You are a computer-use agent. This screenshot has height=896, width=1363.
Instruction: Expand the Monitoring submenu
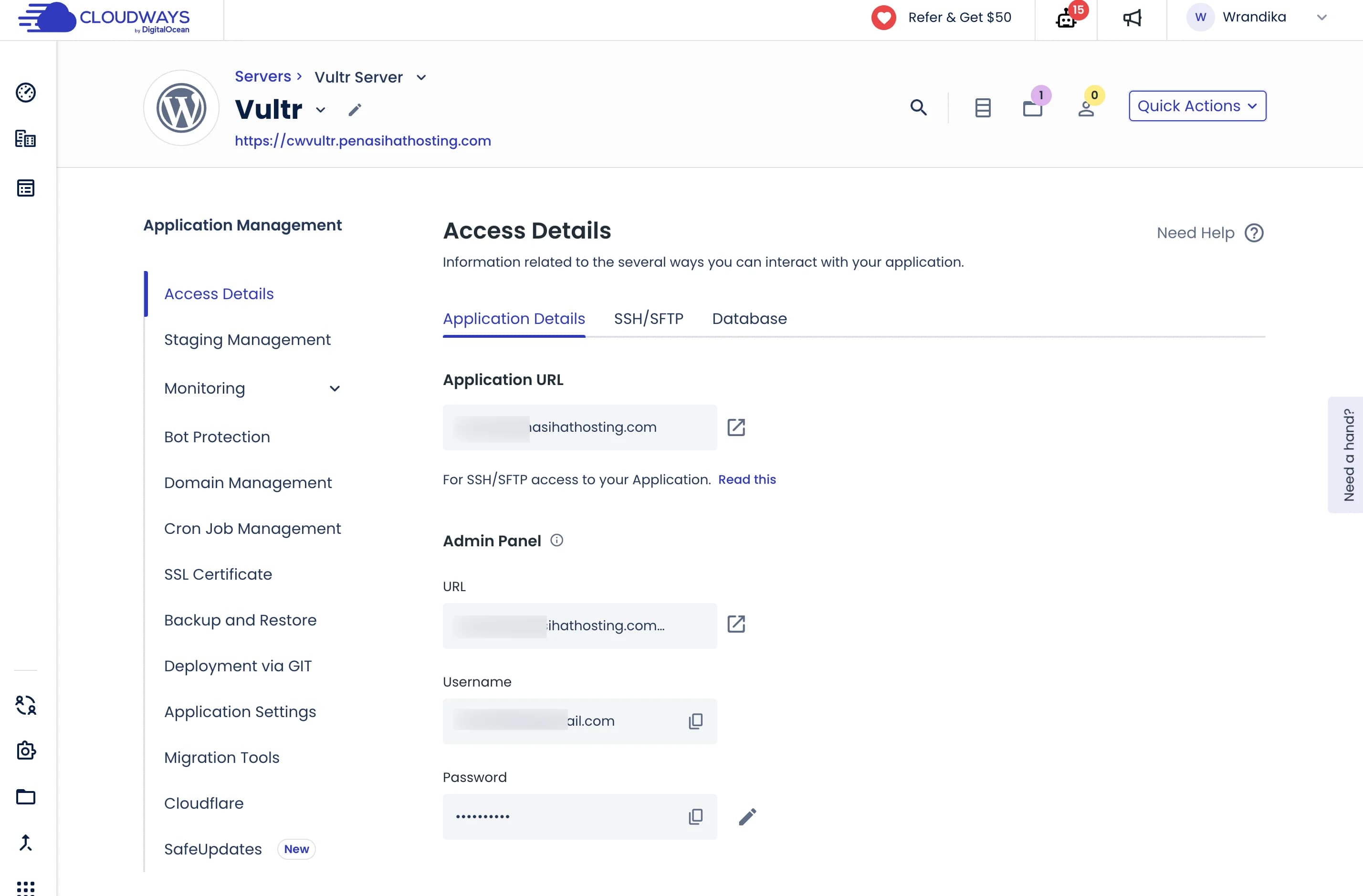coord(335,389)
